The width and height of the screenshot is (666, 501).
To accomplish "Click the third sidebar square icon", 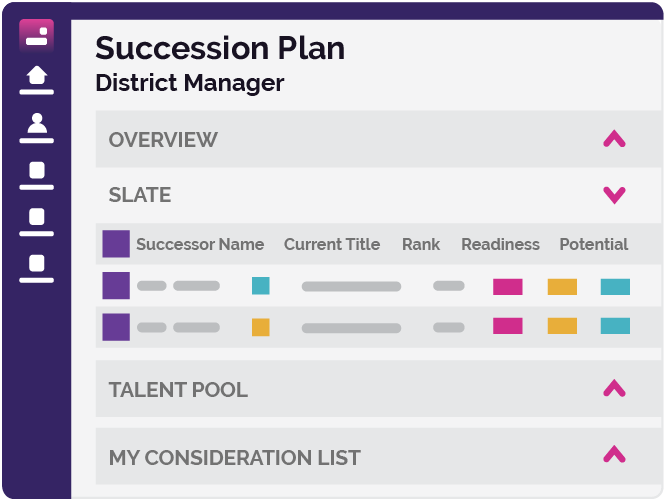I will click(37, 172).
